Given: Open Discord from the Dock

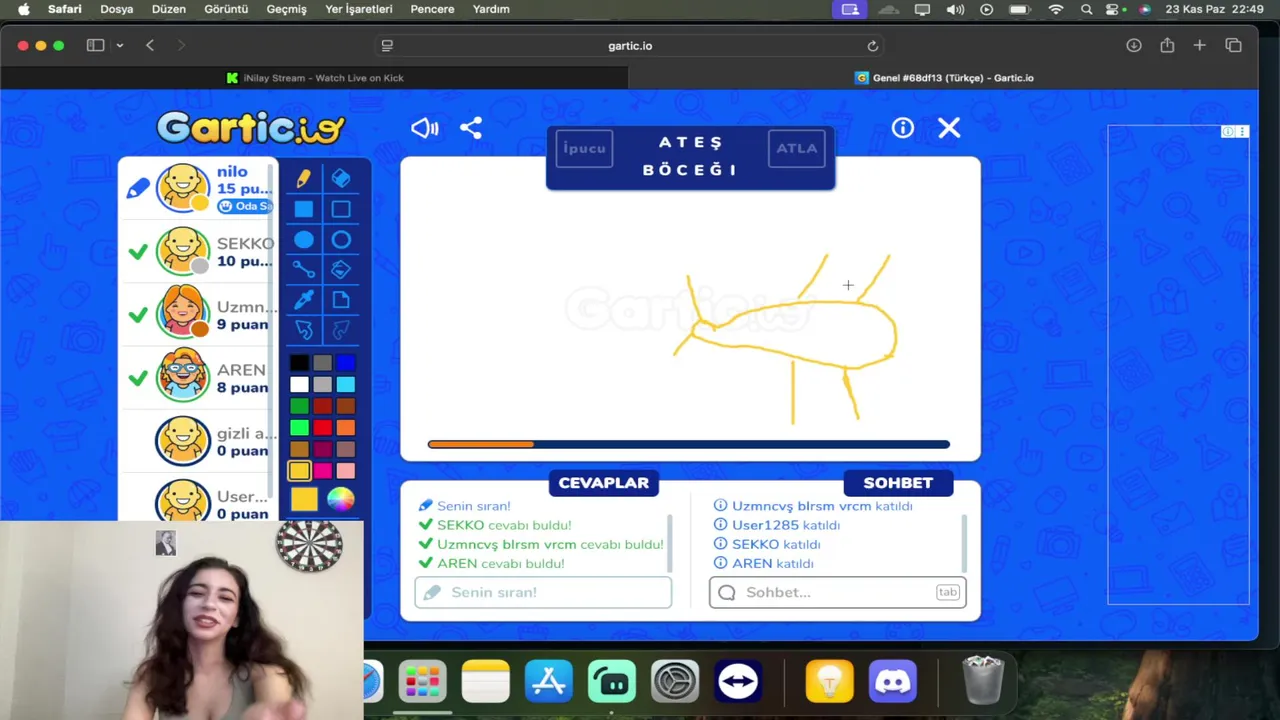Looking at the screenshot, I should [x=893, y=682].
